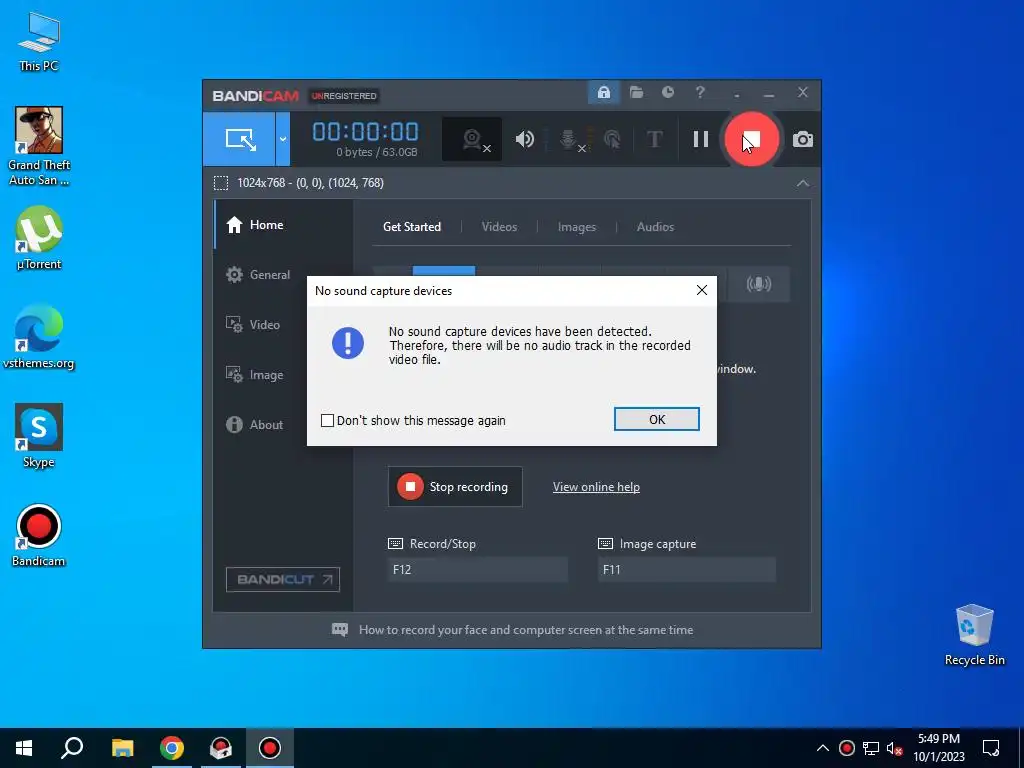Click the BANDICUT button
The image size is (1024, 768).
(x=283, y=579)
